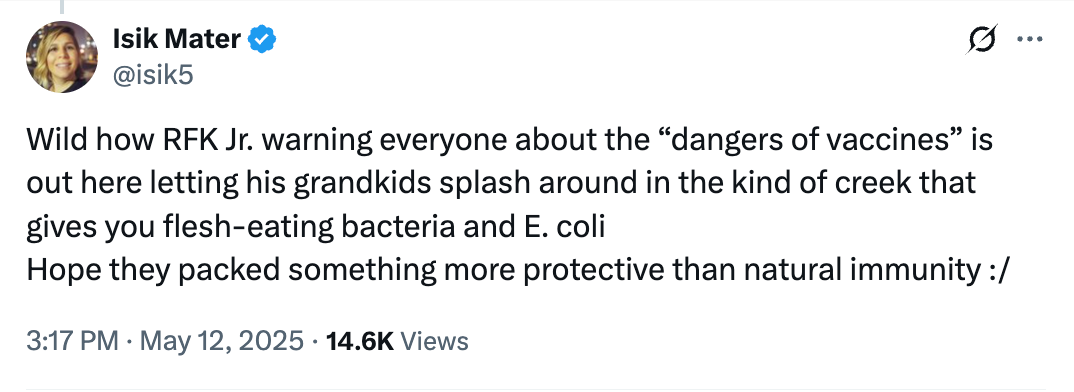Click the phrase "natural immunity"
Viewport: 1074px width, 392px height.
coord(861,271)
